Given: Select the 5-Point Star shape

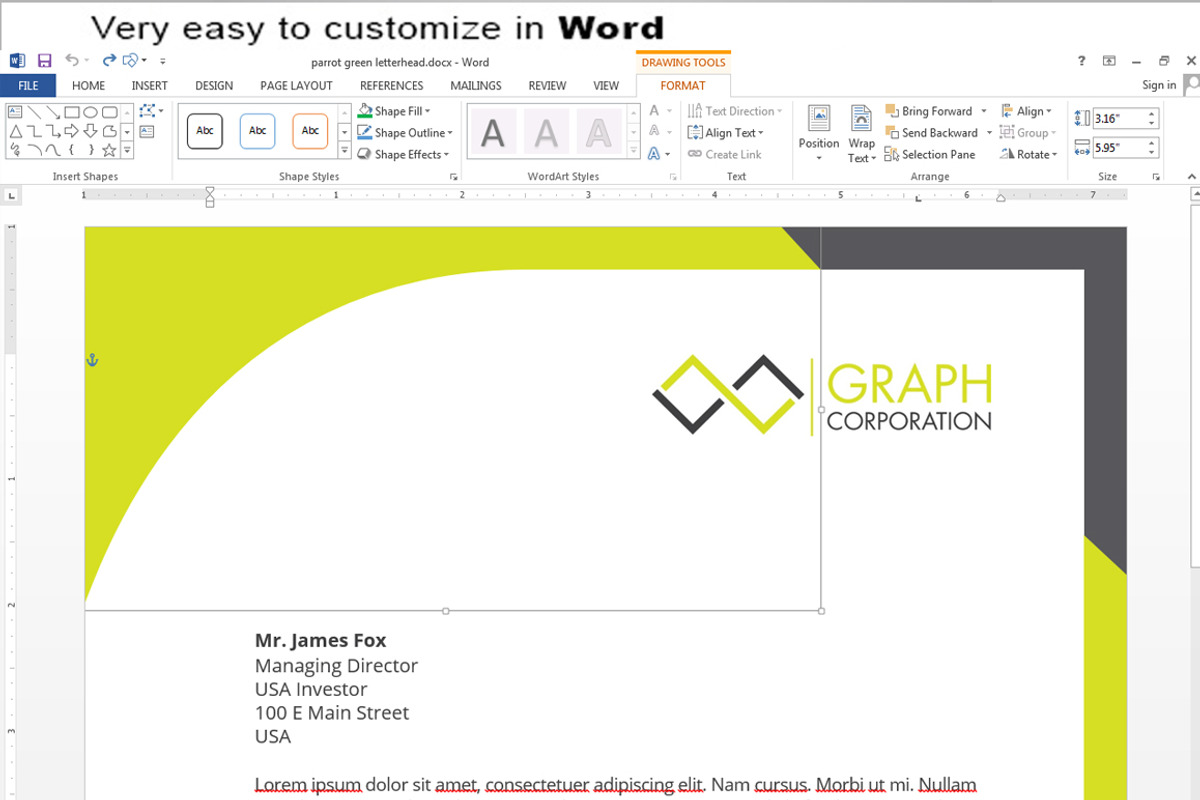Looking at the screenshot, I should 109,150.
